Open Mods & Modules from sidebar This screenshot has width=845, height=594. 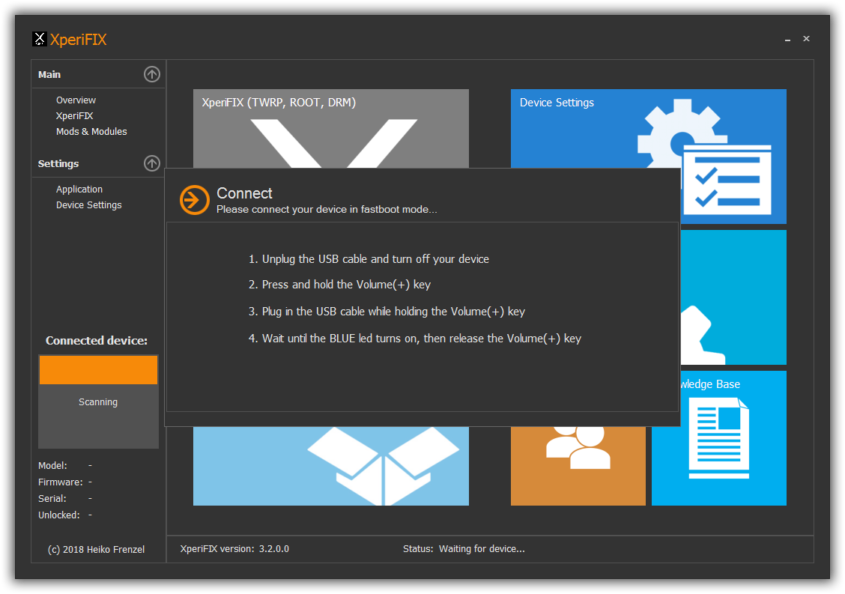coord(91,132)
